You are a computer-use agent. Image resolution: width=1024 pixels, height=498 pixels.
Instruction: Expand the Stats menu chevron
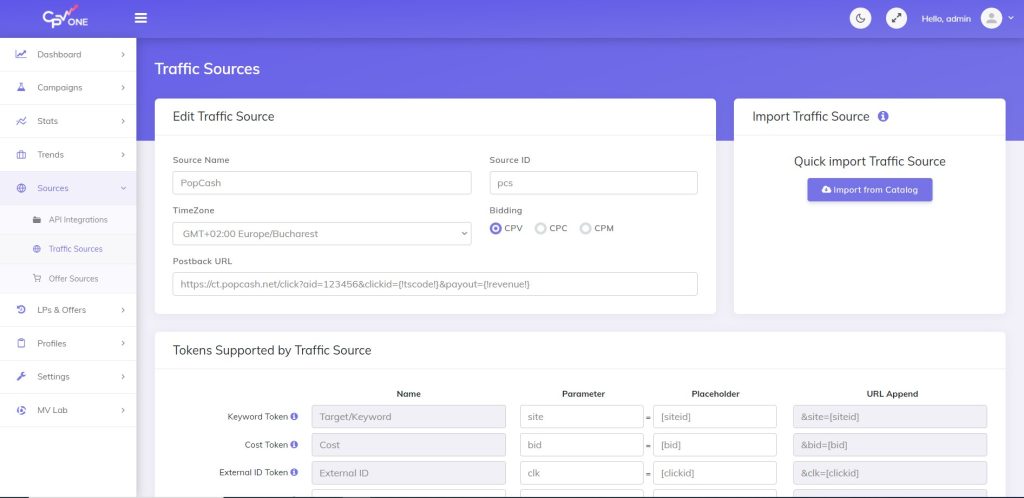click(x=123, y=121)
